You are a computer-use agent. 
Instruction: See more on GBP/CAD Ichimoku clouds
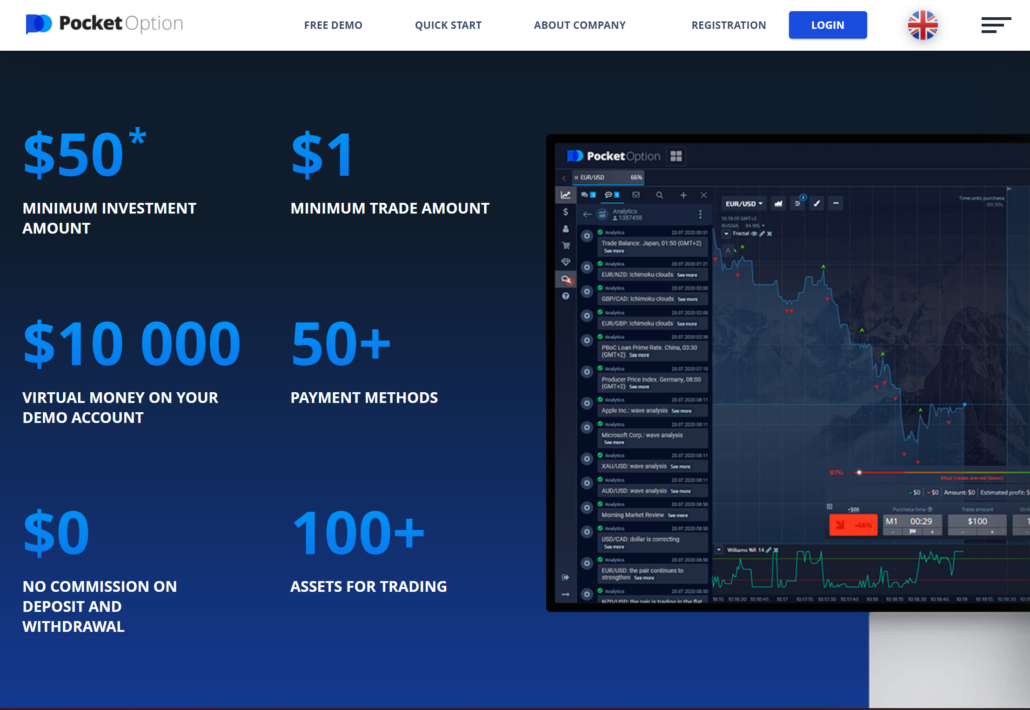pyautogui.click(x=687, y=300)
